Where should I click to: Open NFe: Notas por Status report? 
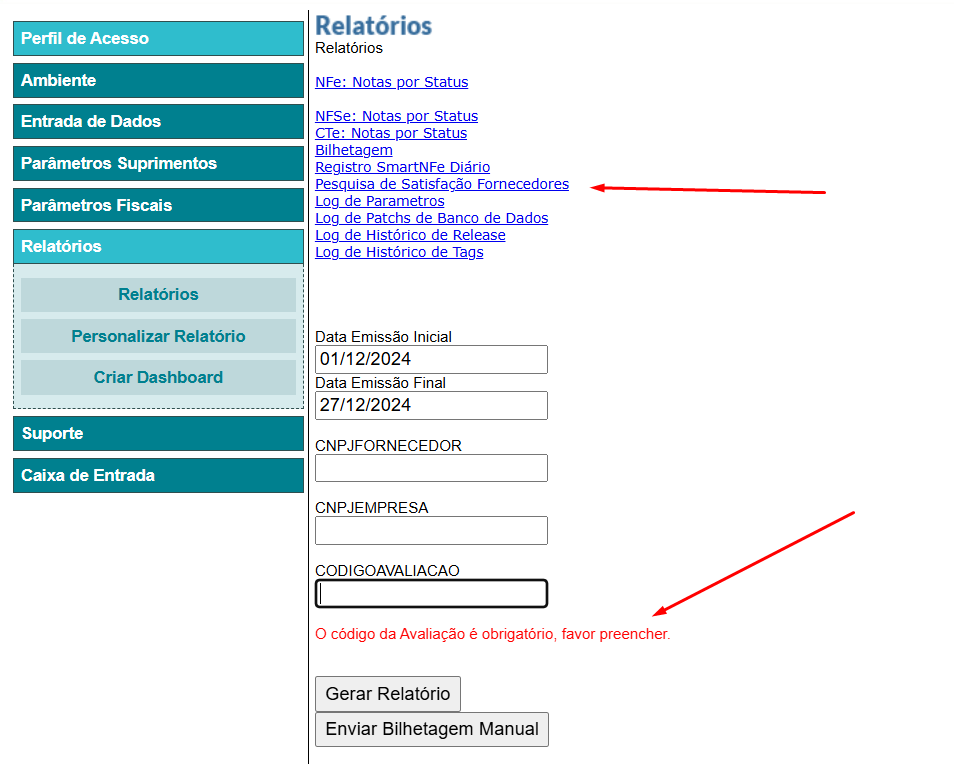391,82
